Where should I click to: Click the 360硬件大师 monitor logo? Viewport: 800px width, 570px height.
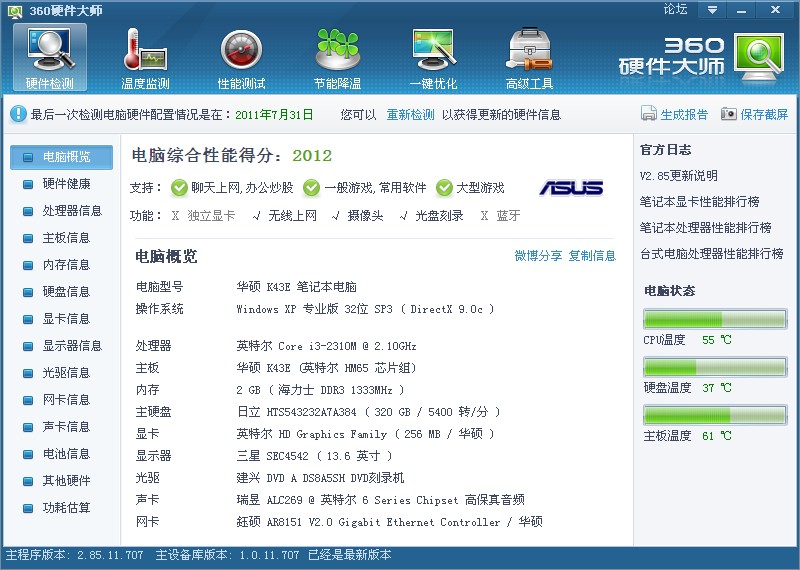point(759,56)
